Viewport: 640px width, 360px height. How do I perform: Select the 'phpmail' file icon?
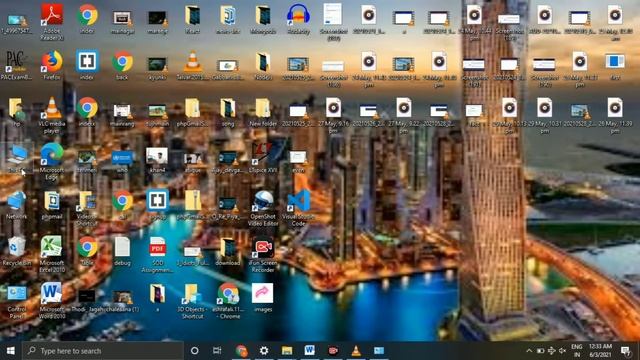[52, 205]
